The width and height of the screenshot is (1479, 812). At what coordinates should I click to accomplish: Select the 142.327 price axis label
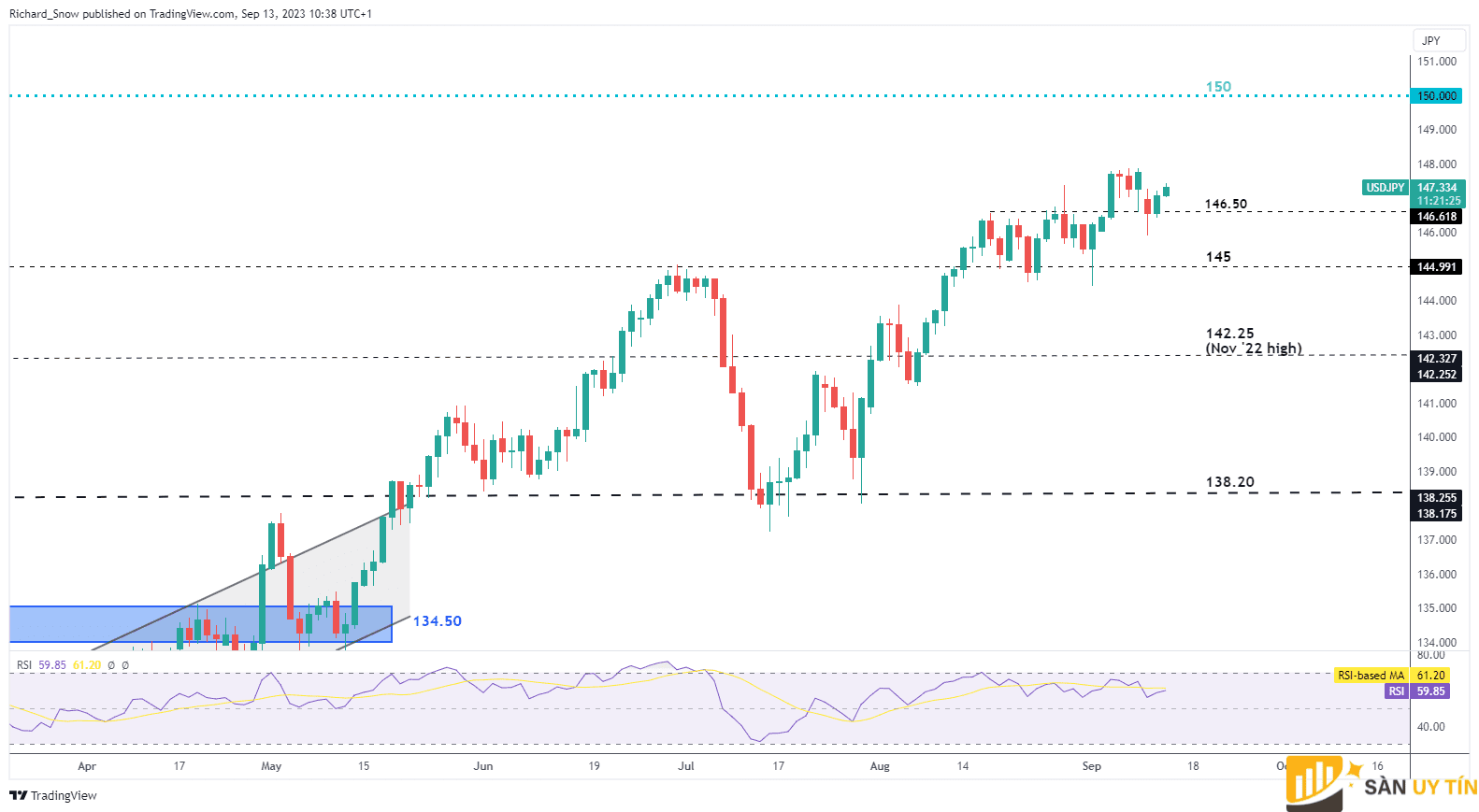point(1436,359)
